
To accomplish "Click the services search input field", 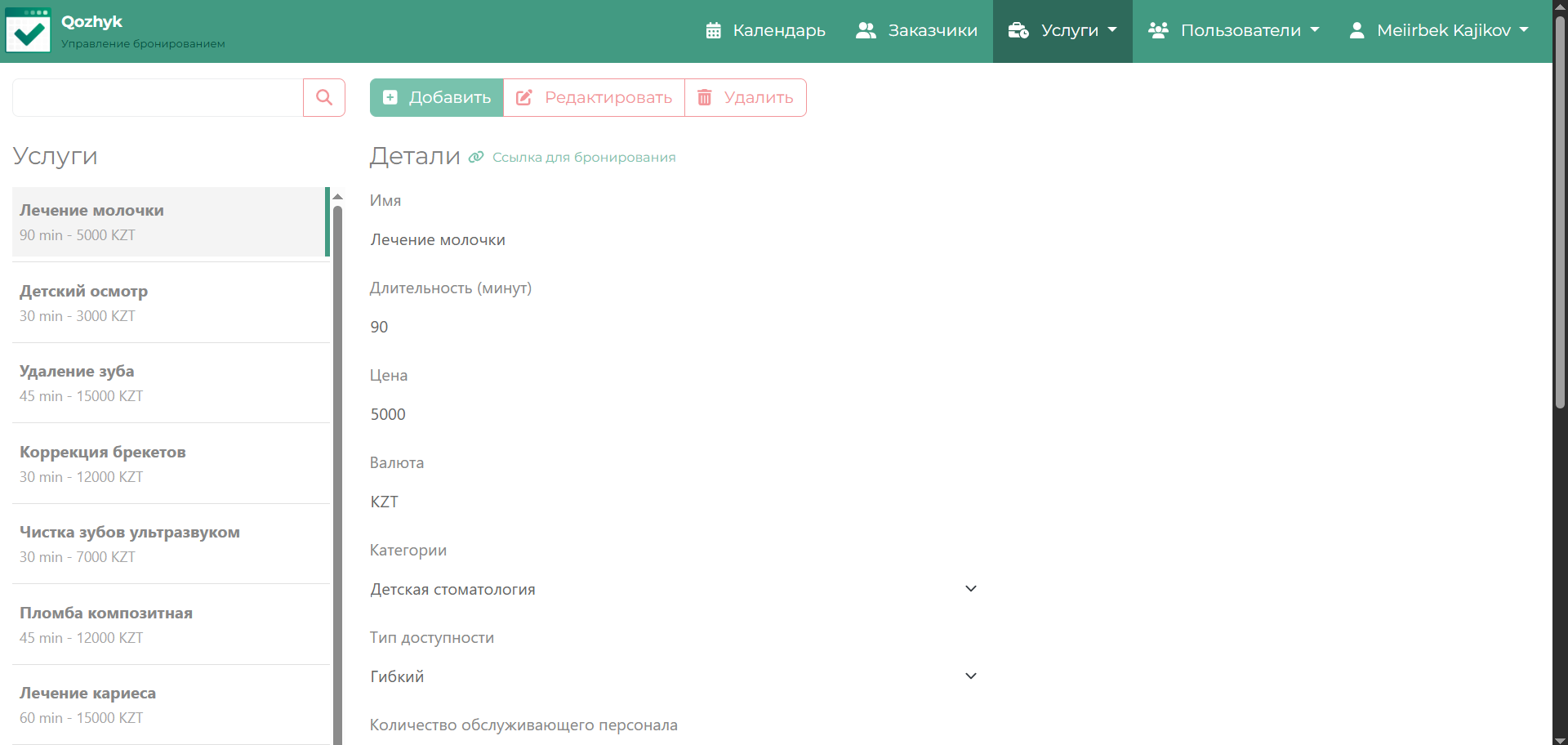I will click(x=158, y=98).
